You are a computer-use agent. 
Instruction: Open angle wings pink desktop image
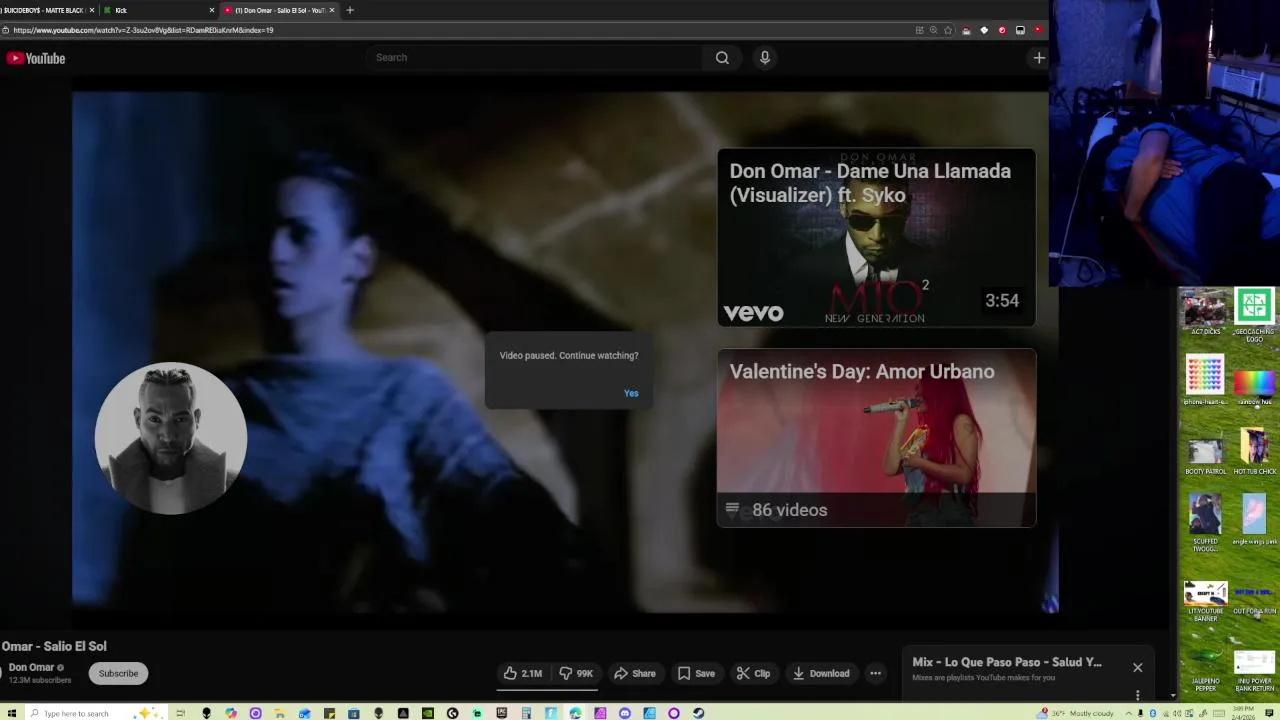[x=1254, y=520]
